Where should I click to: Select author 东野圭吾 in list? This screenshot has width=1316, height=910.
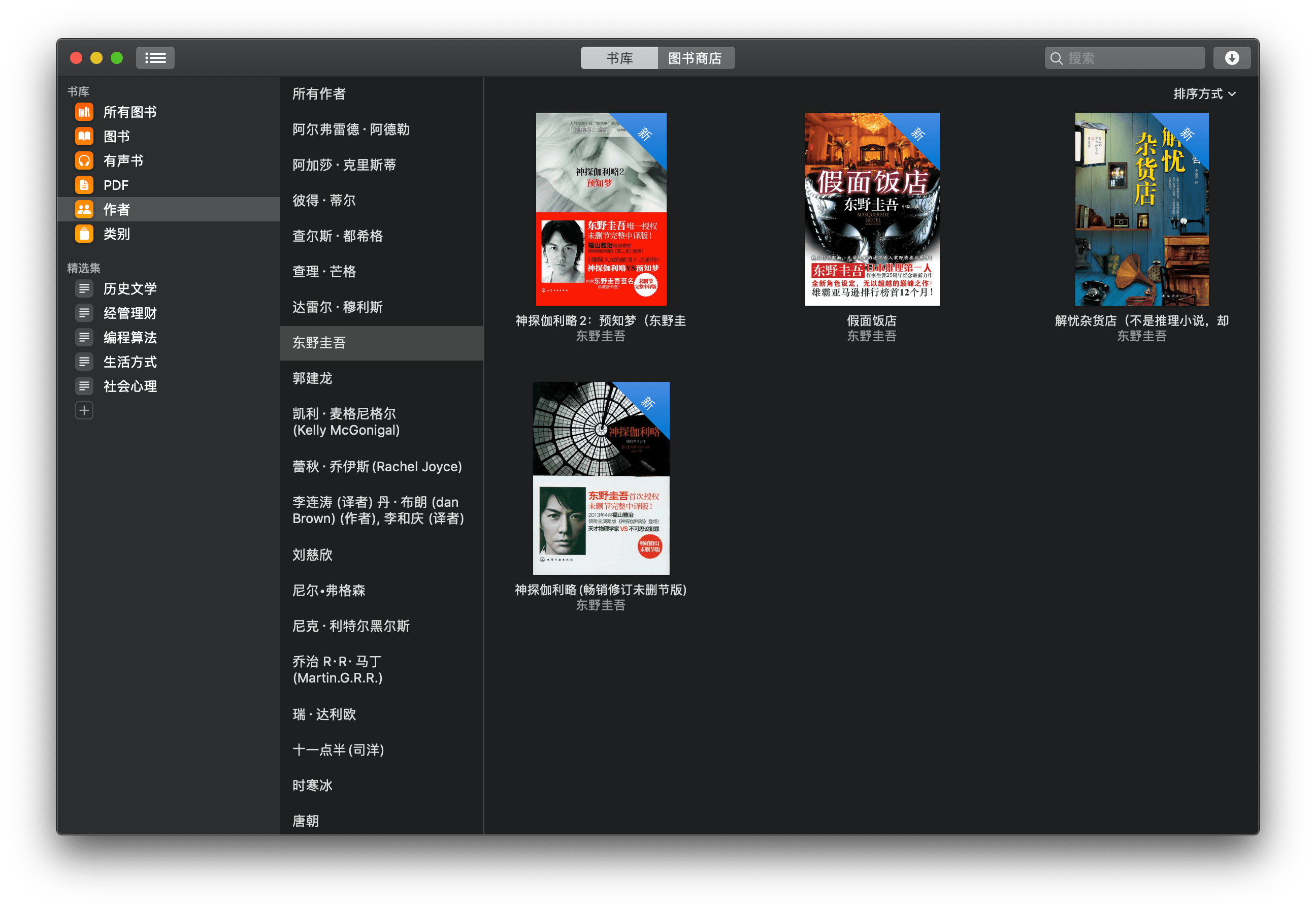click(x=382, y=343)
